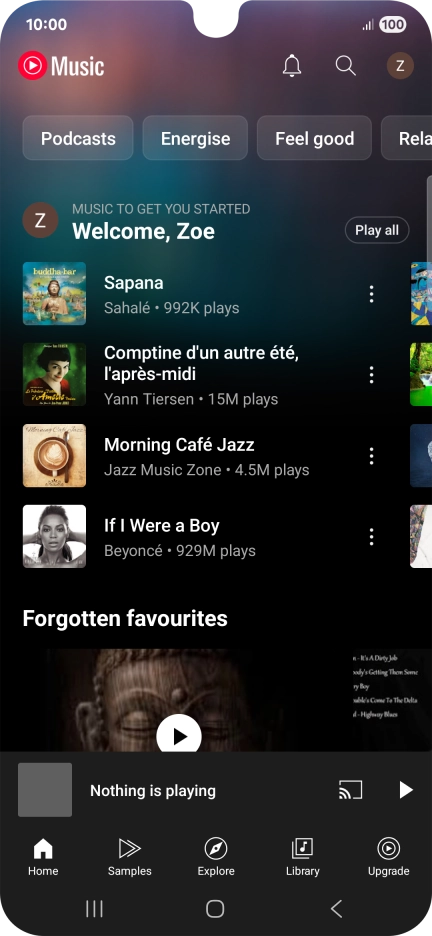
Task: Open the Comptine d'un autre été options menu
Action: point(371,375)
